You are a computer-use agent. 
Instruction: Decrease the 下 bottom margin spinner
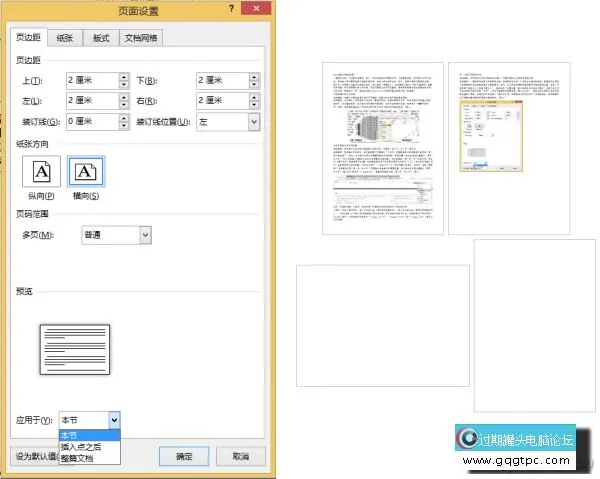tap(254, 85)
